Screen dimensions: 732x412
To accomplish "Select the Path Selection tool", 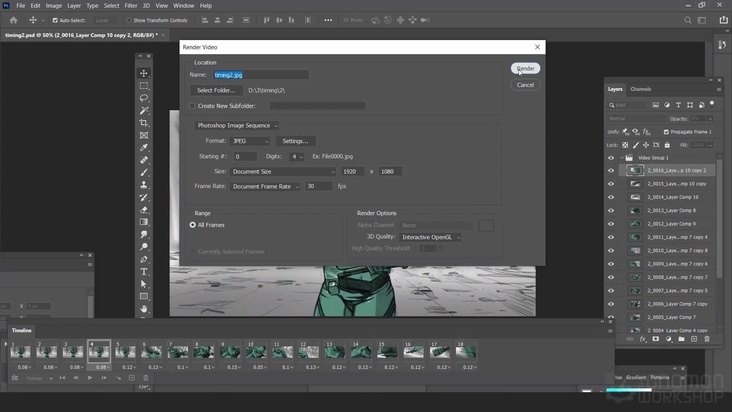I will click(x=144, y=284).
